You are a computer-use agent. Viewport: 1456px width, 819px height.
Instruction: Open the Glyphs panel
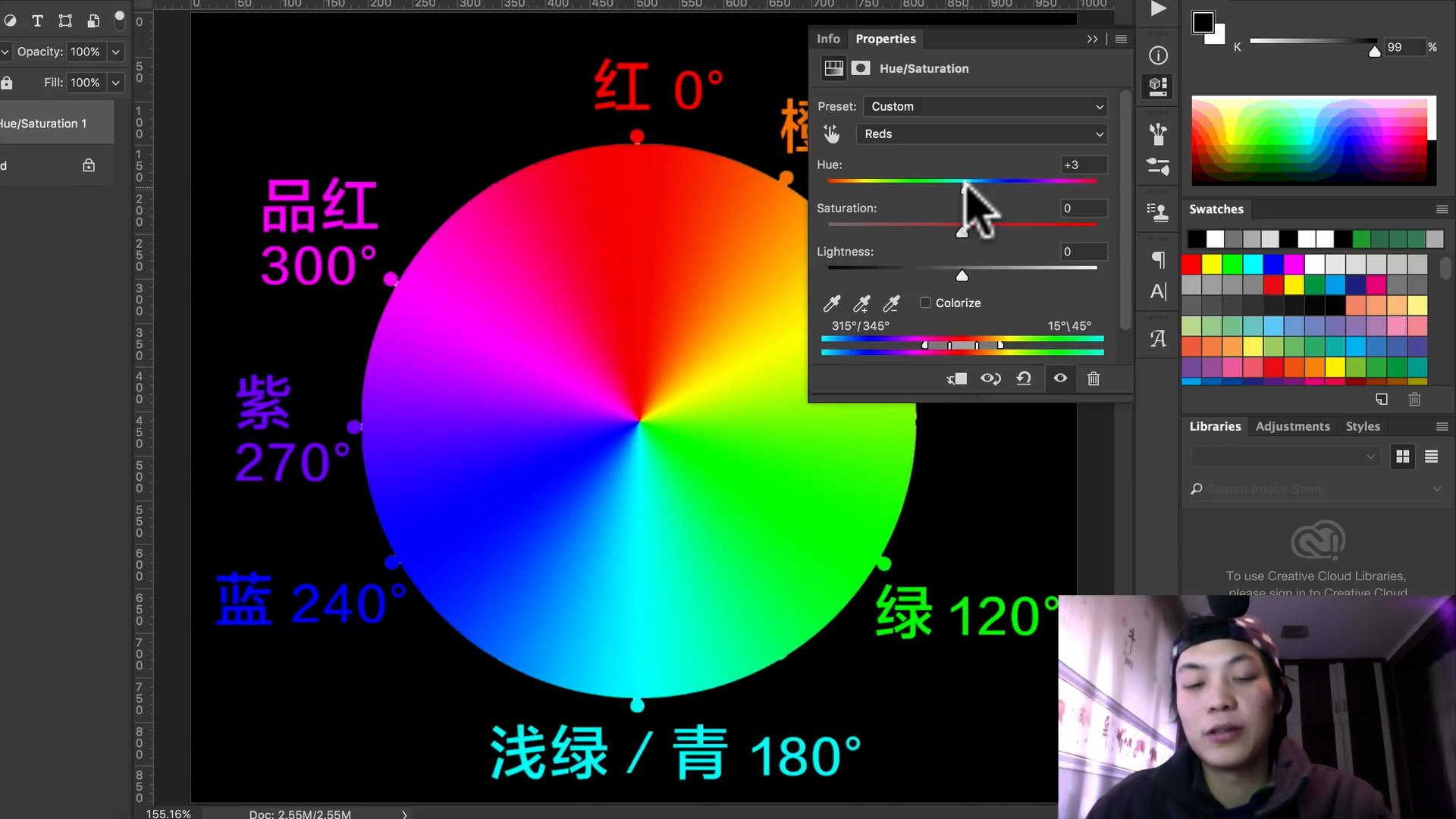click(1158, 339)
